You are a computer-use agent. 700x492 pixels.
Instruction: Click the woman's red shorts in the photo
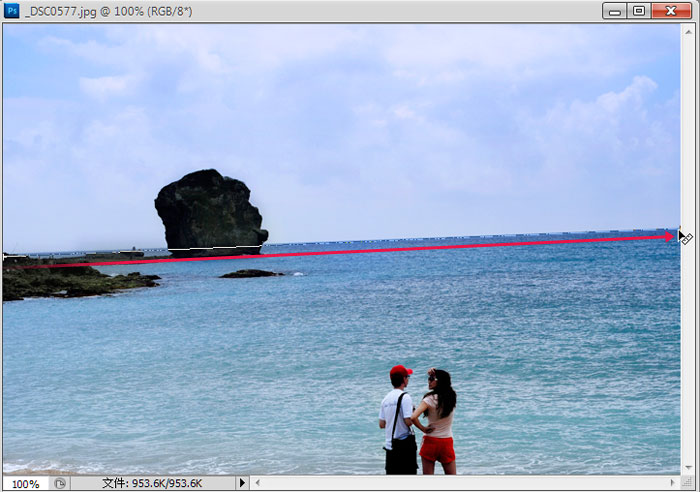tap(437, 450)
